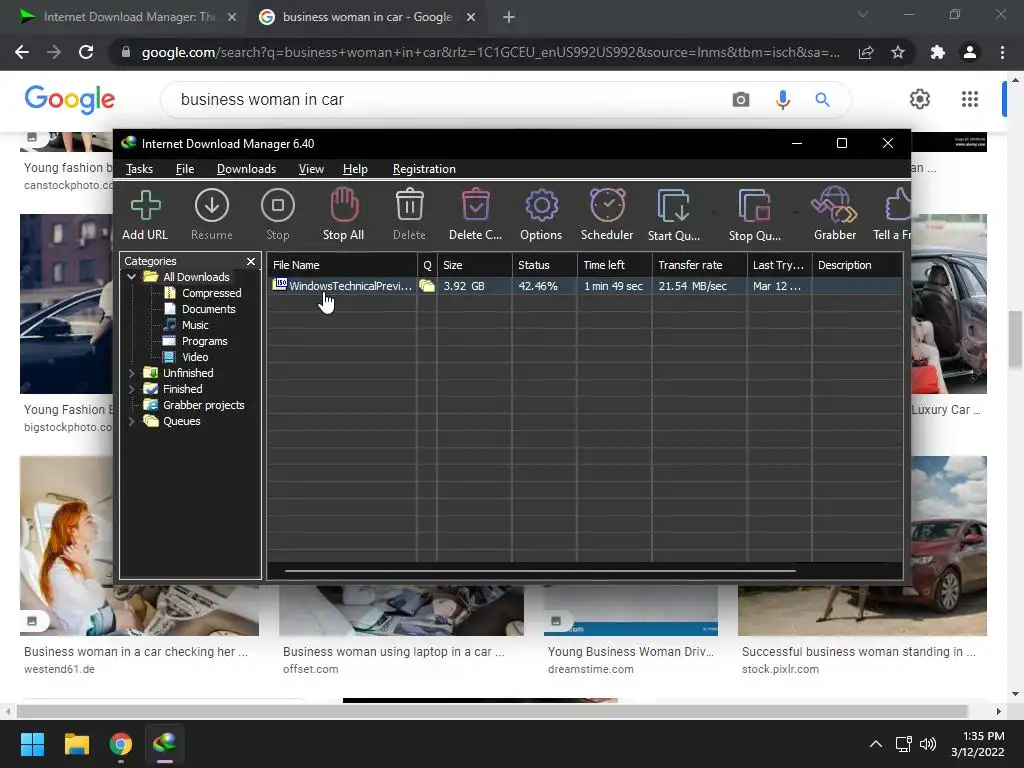This screenshot has width=1024, height=768.
Task: Open the Help menu
Action: coord(355,169)
